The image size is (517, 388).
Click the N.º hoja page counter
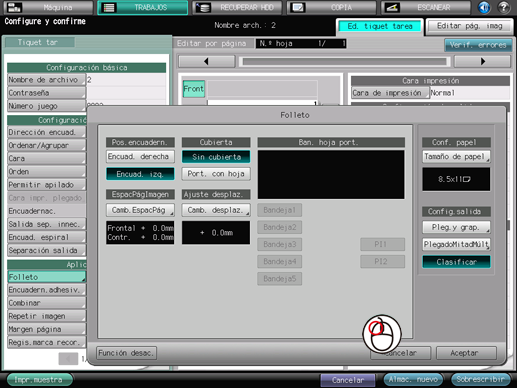tap(301, 44)
